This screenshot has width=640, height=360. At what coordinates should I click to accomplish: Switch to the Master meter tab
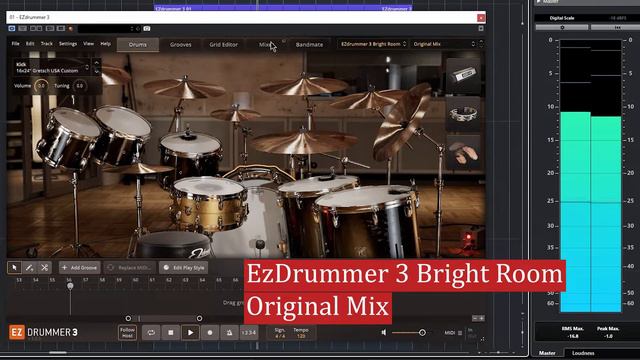pos(547,353)
